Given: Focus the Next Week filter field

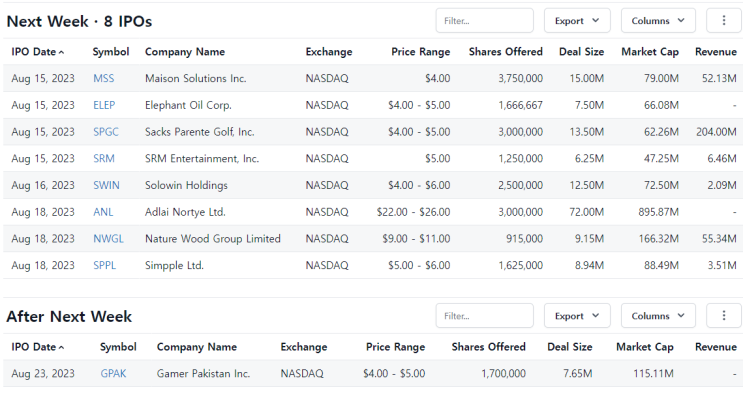Looking at the screenshot, I should (x=484, y=20).
